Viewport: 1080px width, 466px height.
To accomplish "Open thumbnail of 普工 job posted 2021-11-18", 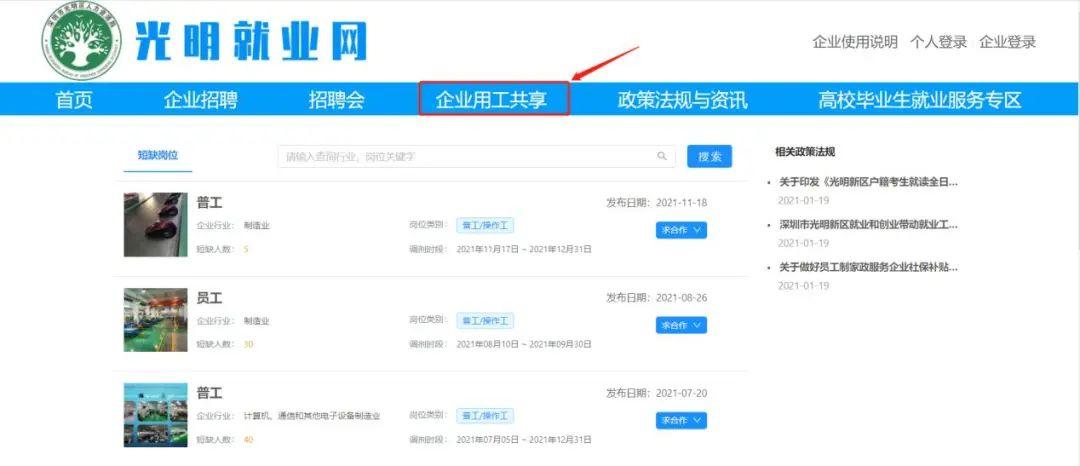I will pos(155,225).
